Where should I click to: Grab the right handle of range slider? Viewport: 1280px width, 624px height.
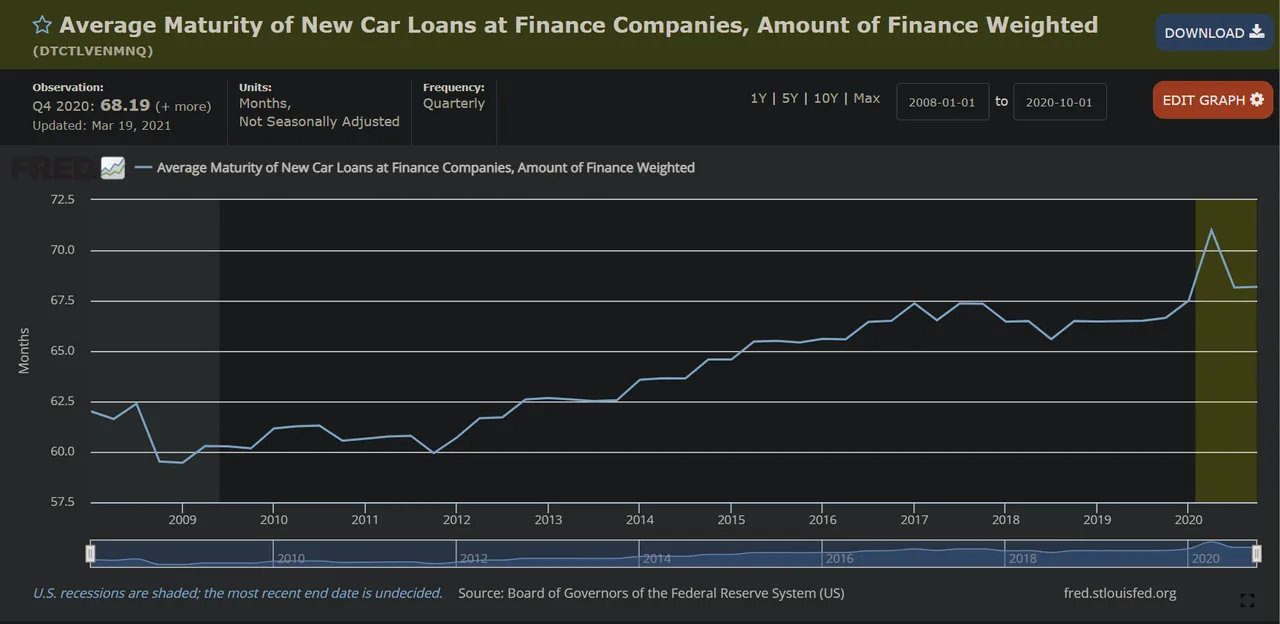coord(1257,554)
